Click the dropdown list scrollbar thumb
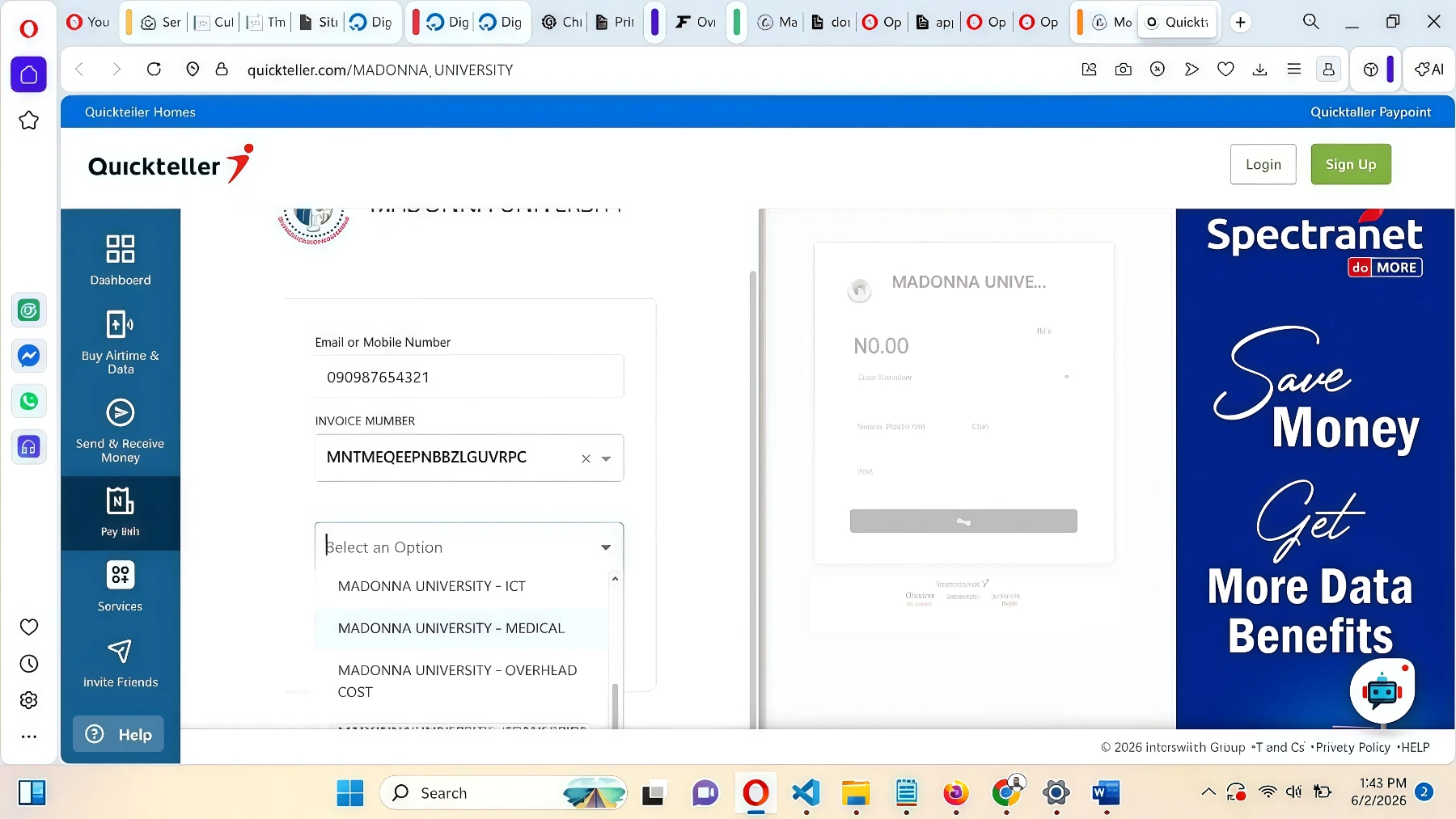The height and width of the screenshot is (819, 1456). 615,705
